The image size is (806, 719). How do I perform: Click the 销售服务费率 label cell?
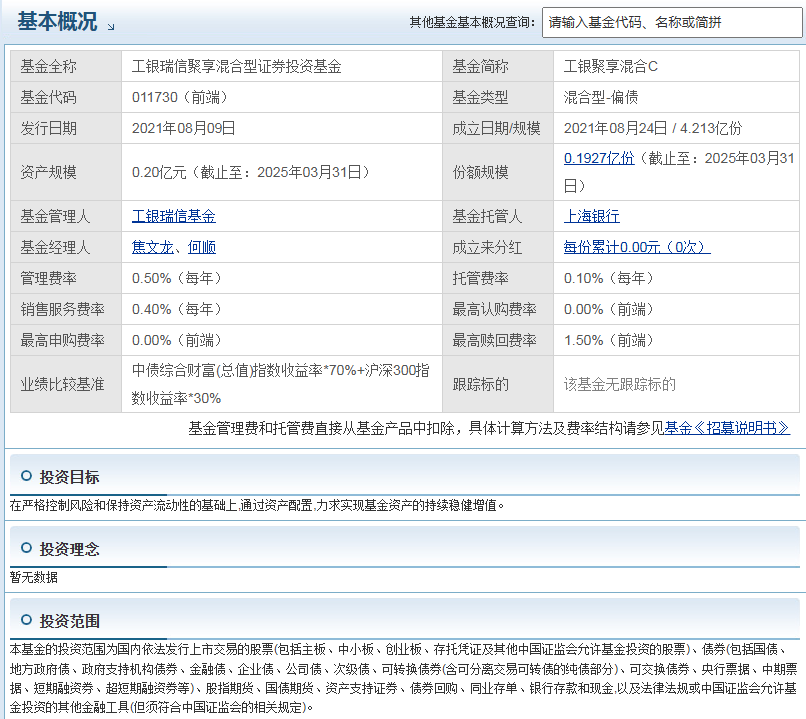(x=66, y=309)
